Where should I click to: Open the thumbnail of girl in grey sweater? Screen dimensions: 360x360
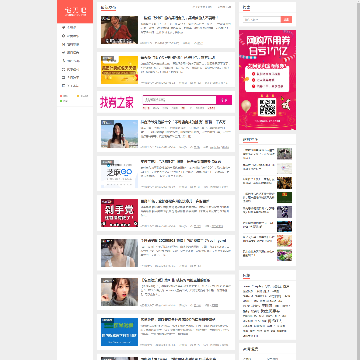pyautogui.click(x=119, y=292)
